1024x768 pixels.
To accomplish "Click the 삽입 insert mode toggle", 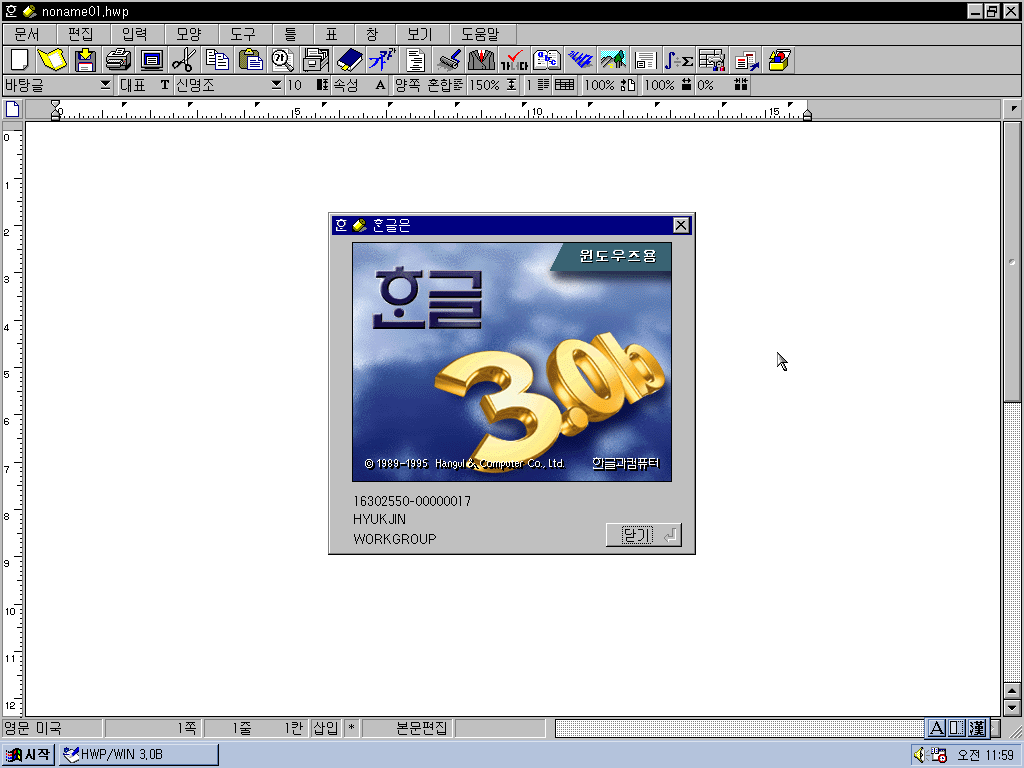I will click(325, 728).
